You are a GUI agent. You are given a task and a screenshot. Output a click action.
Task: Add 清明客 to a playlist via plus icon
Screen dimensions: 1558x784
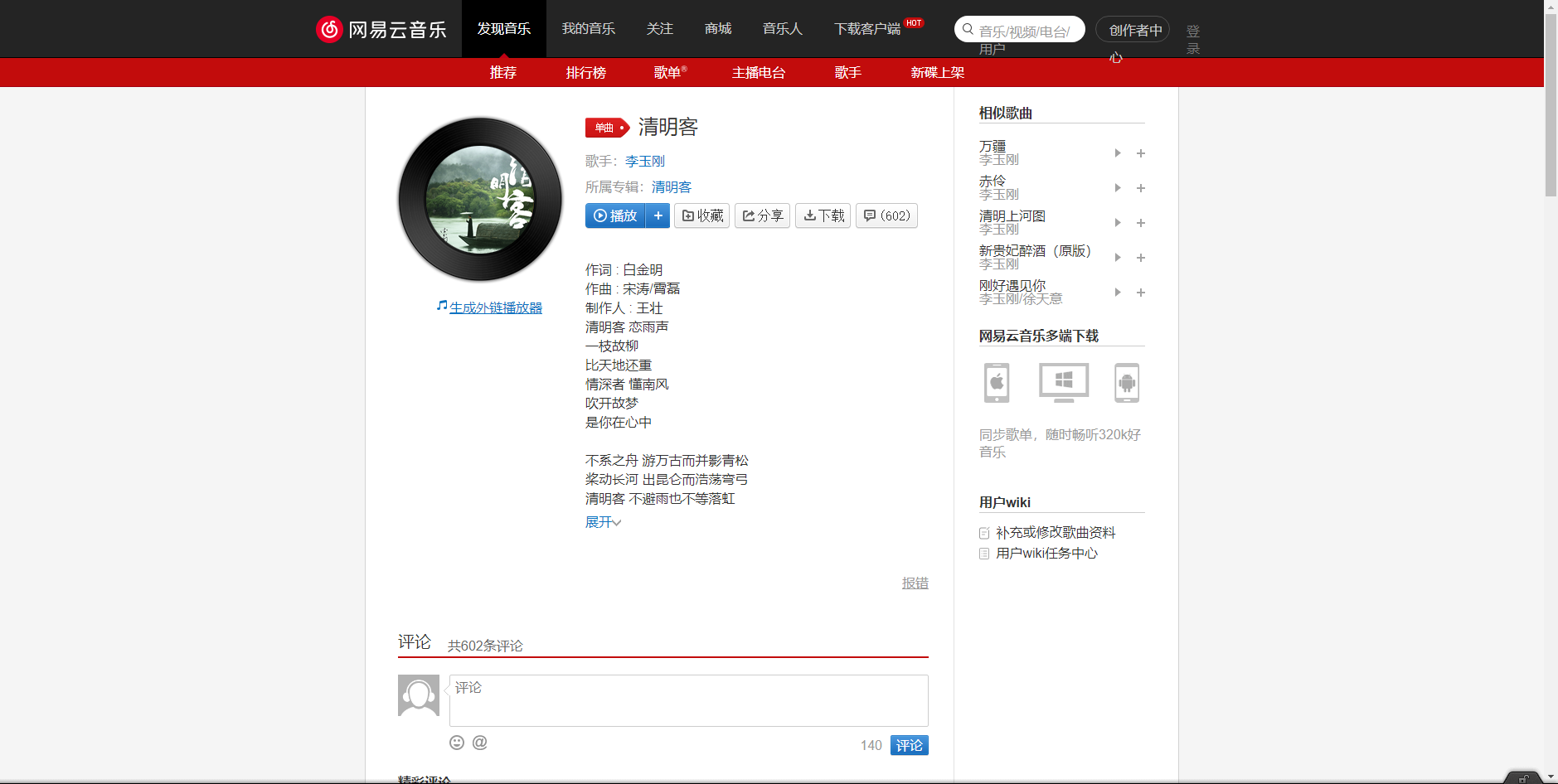click(x=658, y=215)
